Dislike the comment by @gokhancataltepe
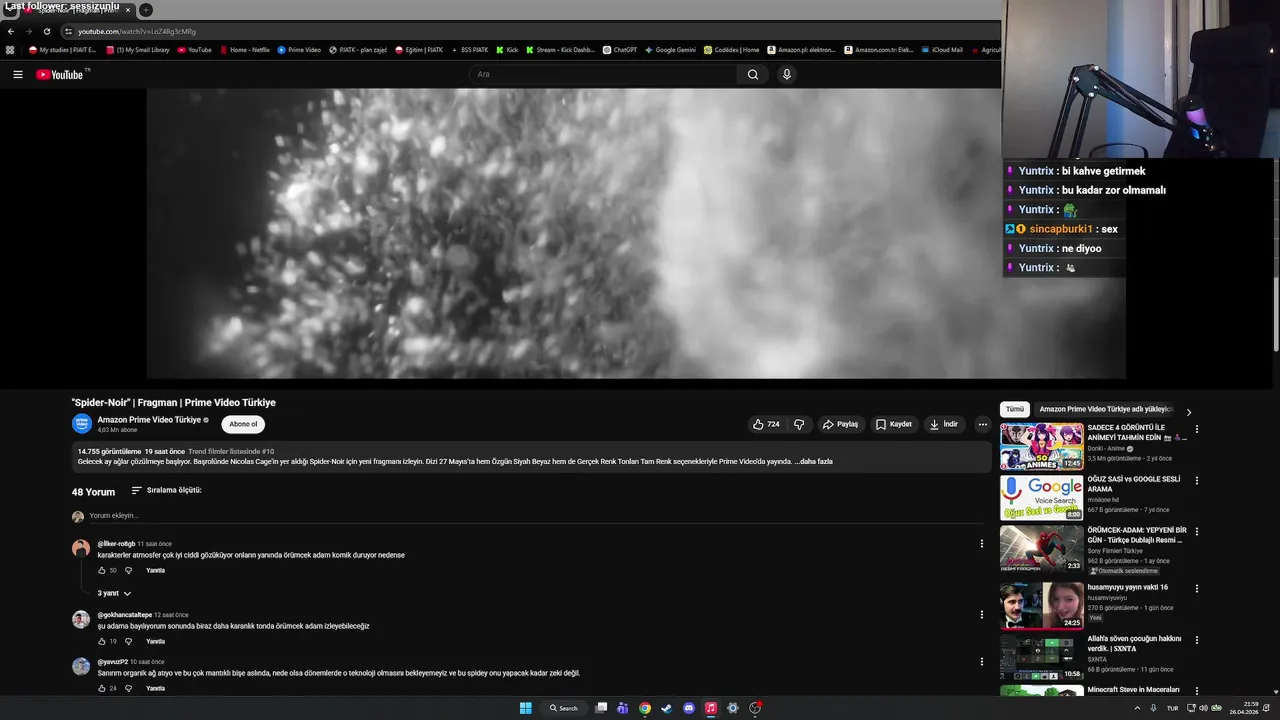Screen dimensions: 1280x720 [x=128, y=641]
